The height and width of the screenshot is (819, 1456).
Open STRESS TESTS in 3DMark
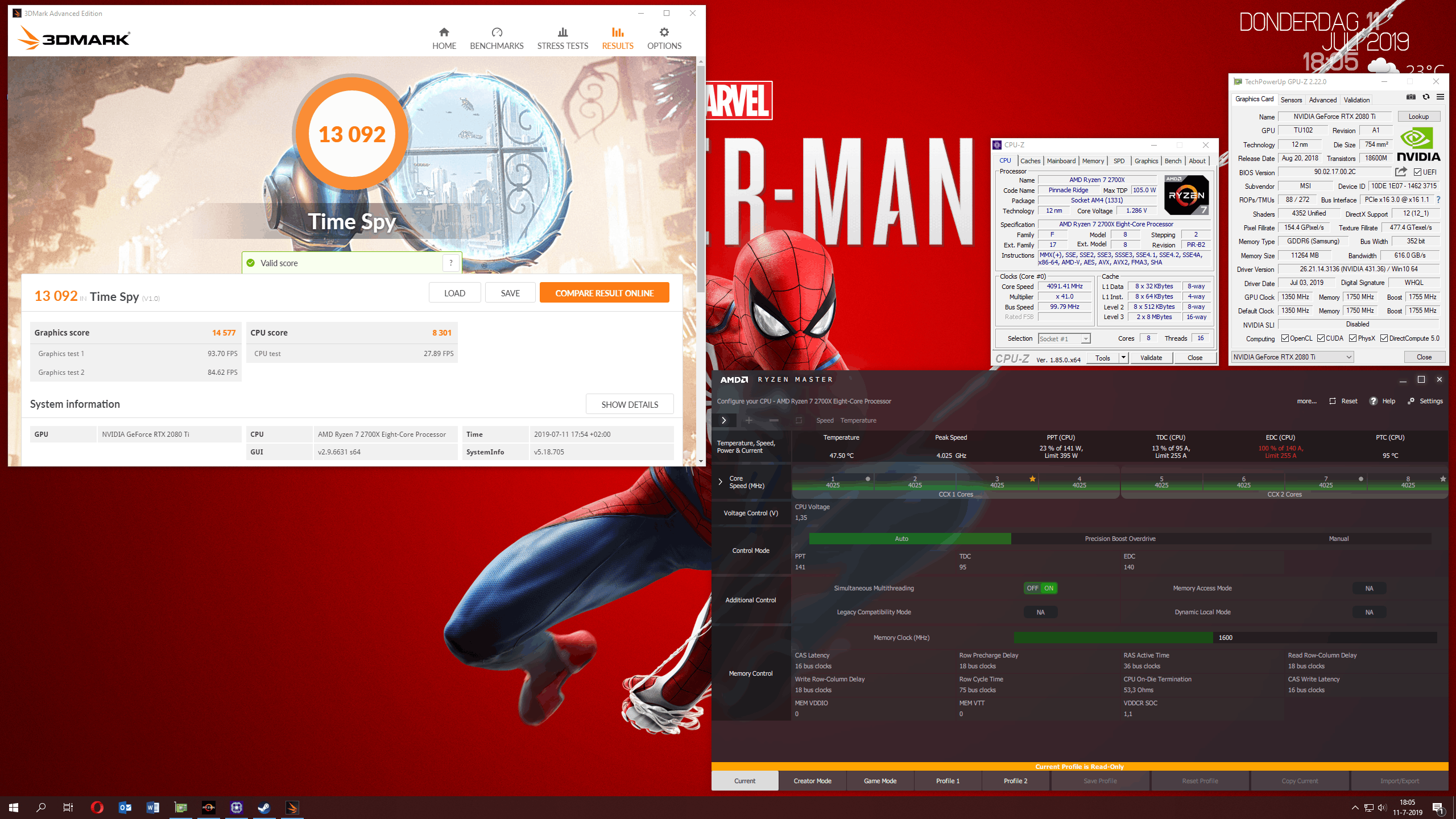562,39
